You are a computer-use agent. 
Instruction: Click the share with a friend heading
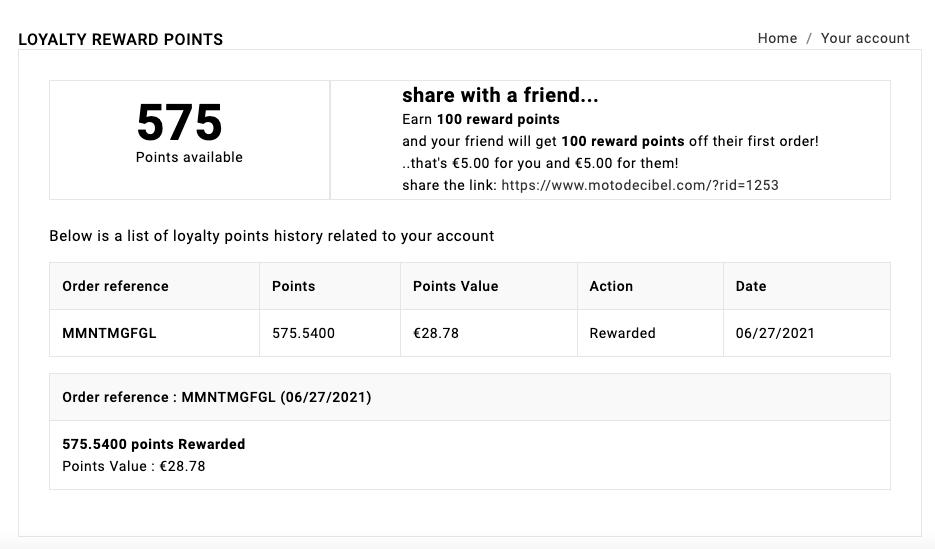[500, 96]
